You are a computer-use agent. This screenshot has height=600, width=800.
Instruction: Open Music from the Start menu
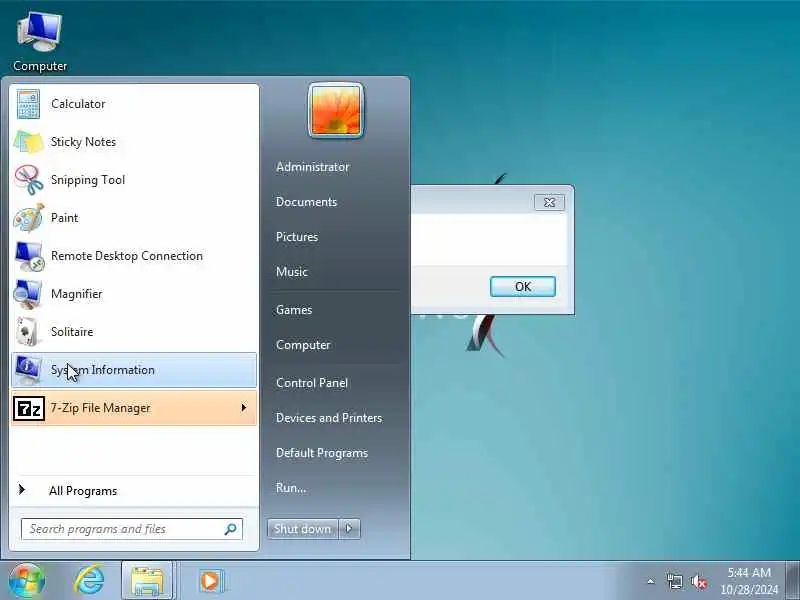292,272
